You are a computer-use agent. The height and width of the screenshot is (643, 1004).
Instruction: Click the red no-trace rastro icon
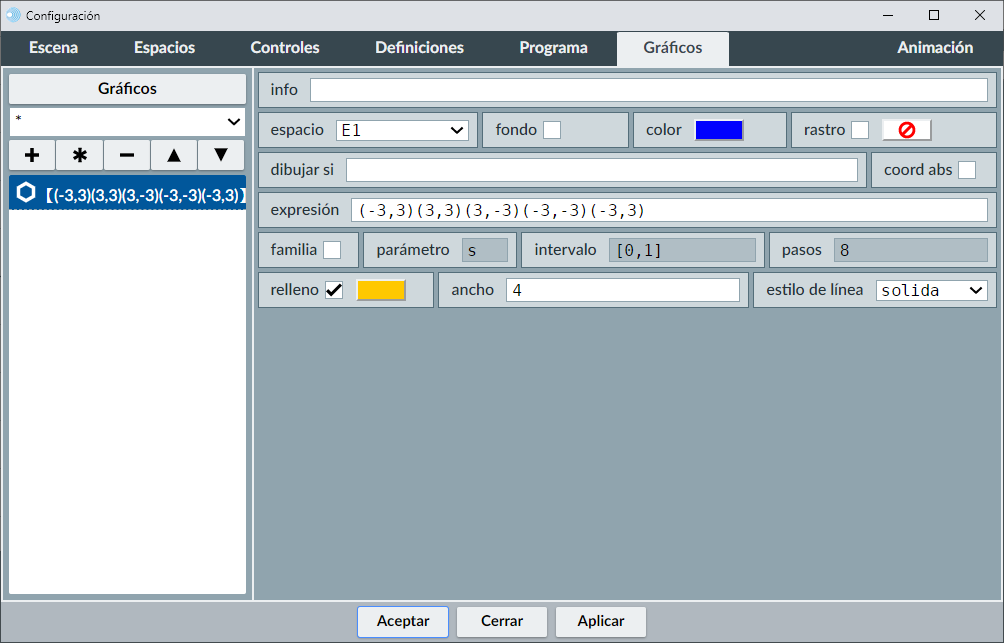906,130
